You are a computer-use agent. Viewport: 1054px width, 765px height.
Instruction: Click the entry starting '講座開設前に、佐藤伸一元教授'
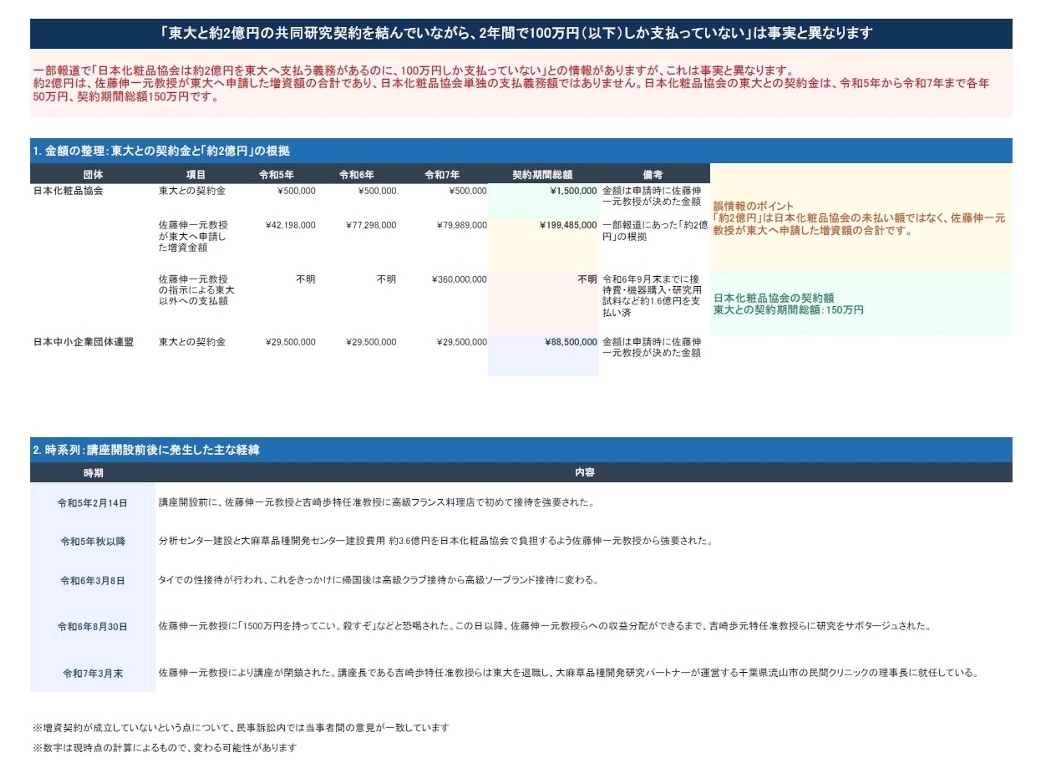tap(376, 502)
